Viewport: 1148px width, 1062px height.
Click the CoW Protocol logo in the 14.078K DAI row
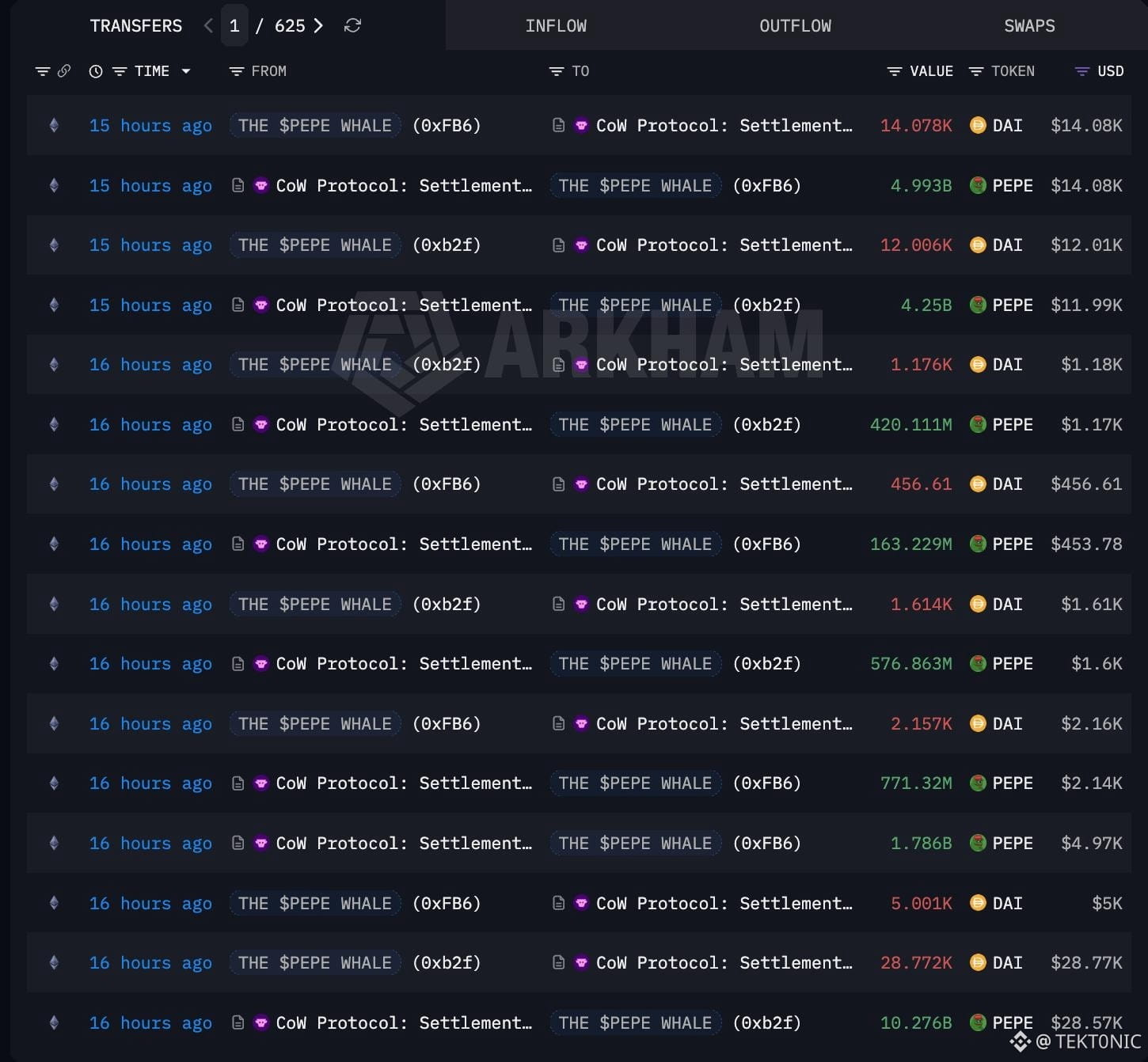(x=581, y=125)
